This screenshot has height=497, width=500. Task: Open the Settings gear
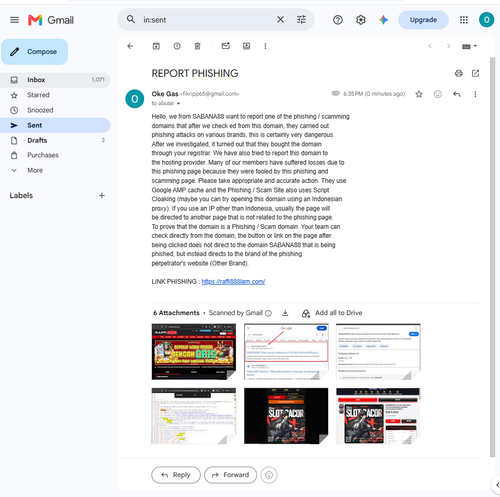point(360,20)
